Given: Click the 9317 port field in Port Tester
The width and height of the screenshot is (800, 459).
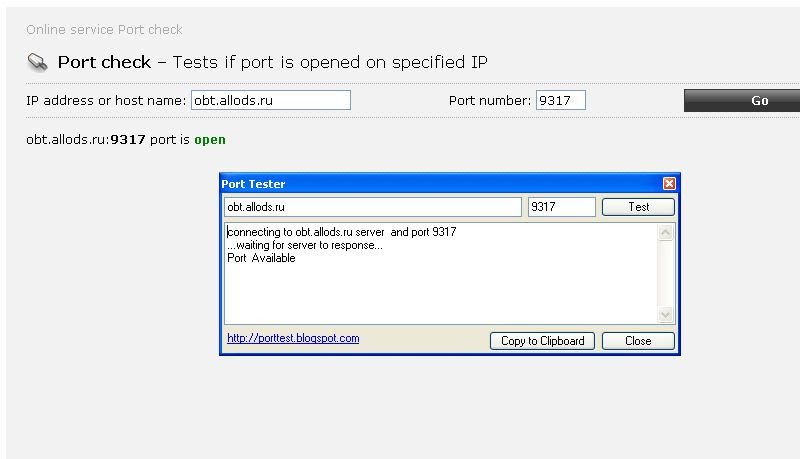Looking at the screenshot, I should pos(561,207).
